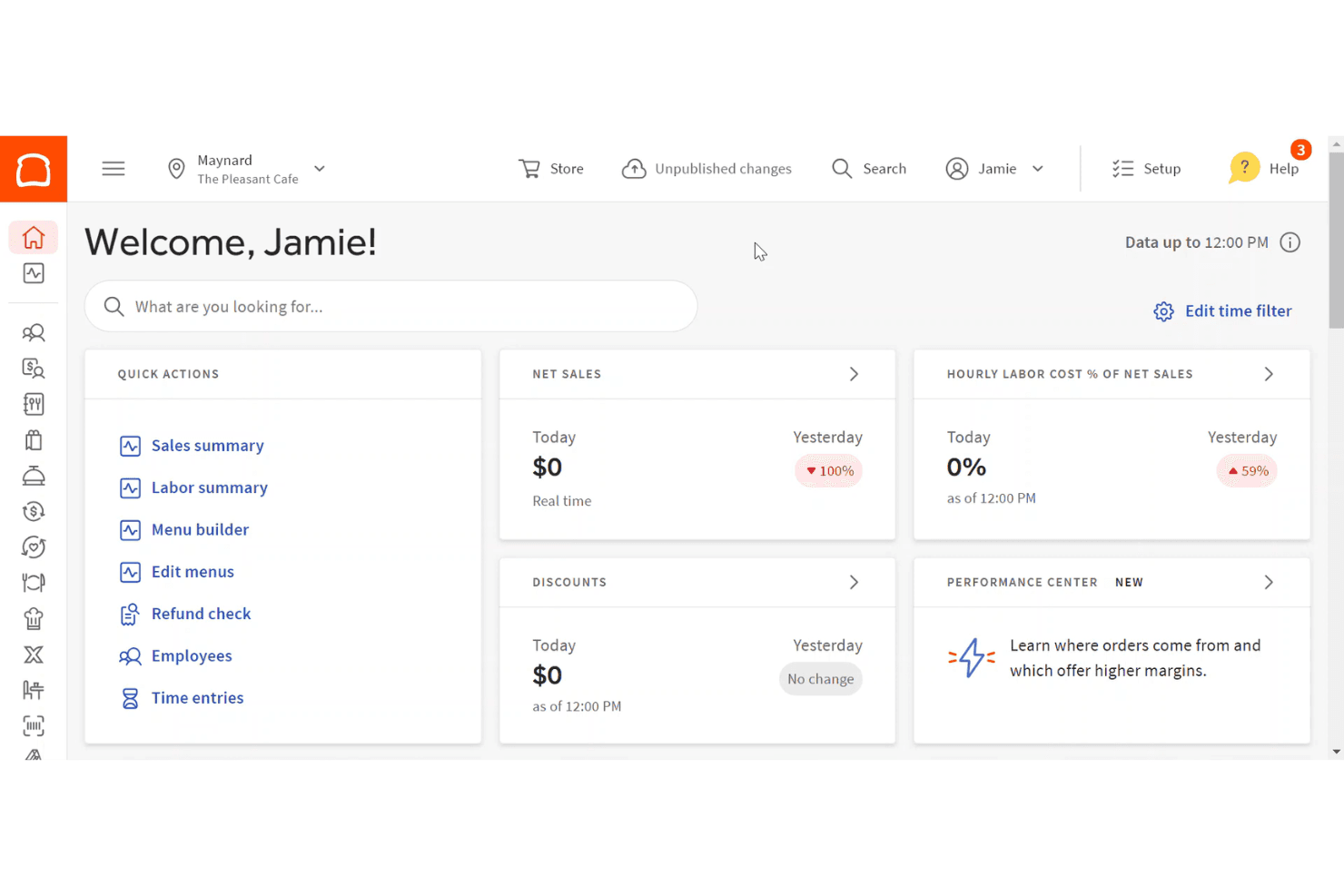This screenshot has width=1344, height=896.
Task: Expand the Discounts card chevron
Action: (x=854, y=582)
